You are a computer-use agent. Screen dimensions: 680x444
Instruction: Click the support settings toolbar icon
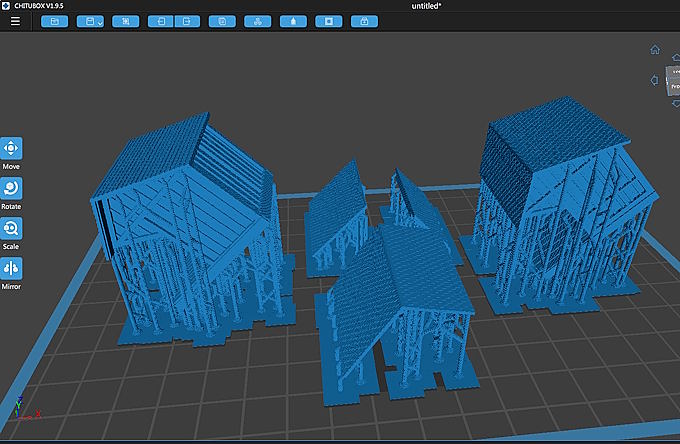(293, 21)
